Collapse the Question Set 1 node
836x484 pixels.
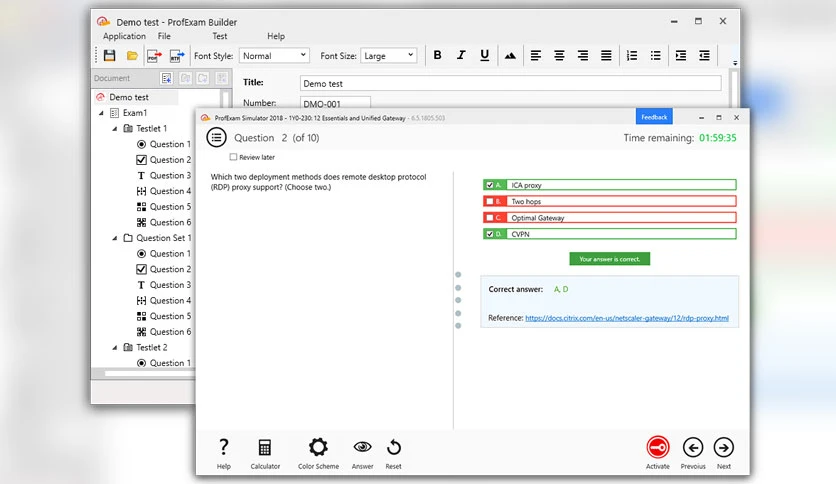click(x=115, y=238)
